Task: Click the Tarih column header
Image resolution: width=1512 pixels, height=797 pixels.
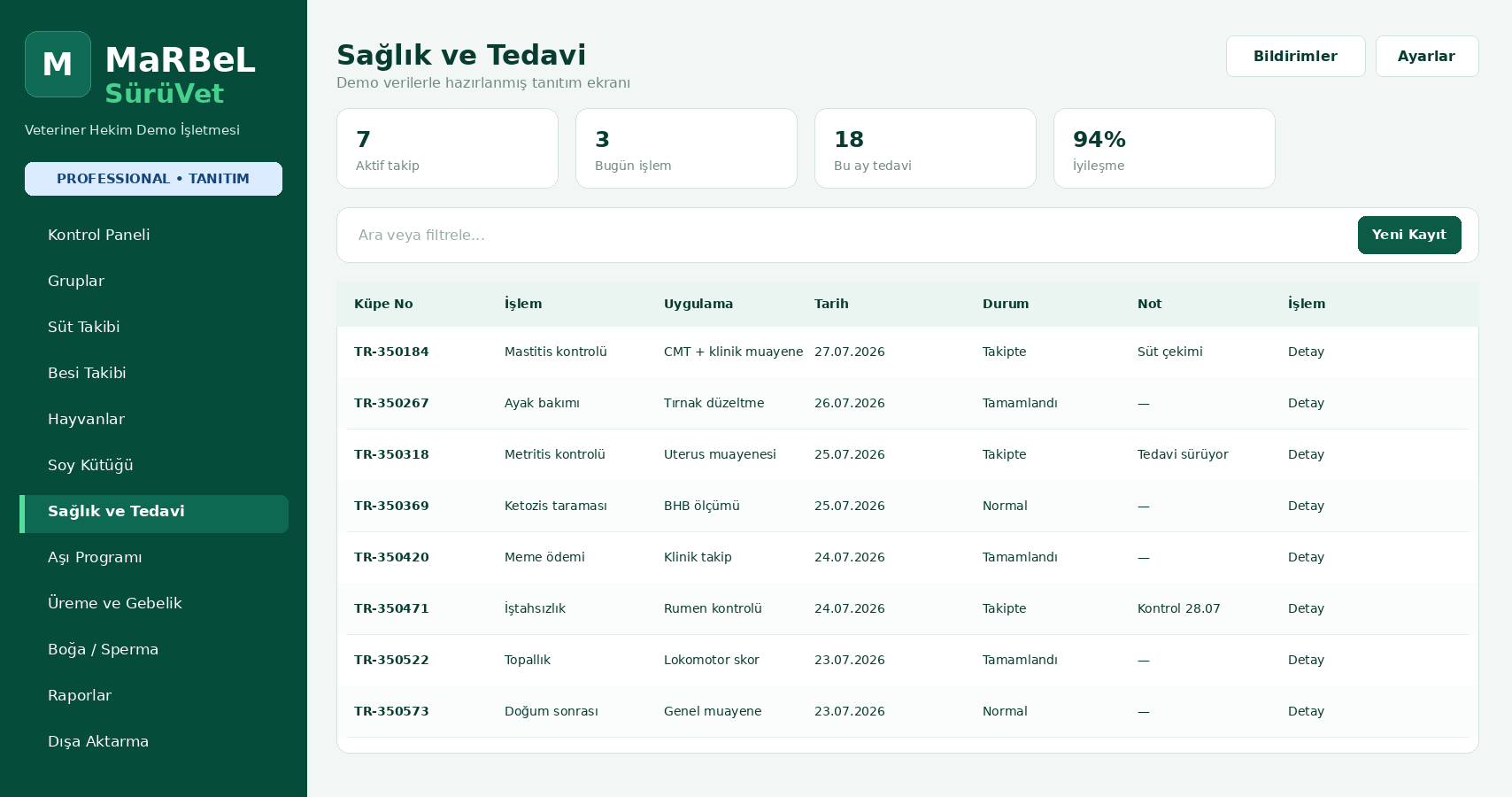Action: tap(831, 304)
